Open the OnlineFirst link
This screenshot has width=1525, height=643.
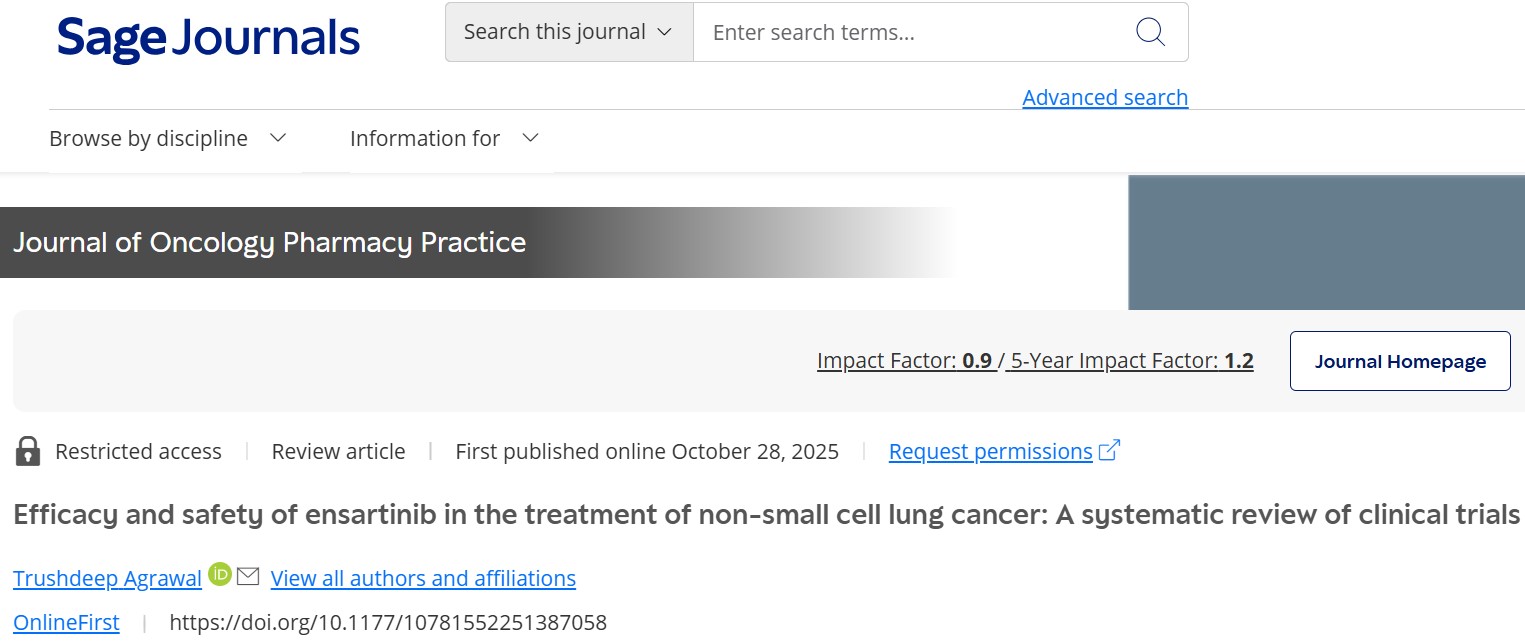65,622
